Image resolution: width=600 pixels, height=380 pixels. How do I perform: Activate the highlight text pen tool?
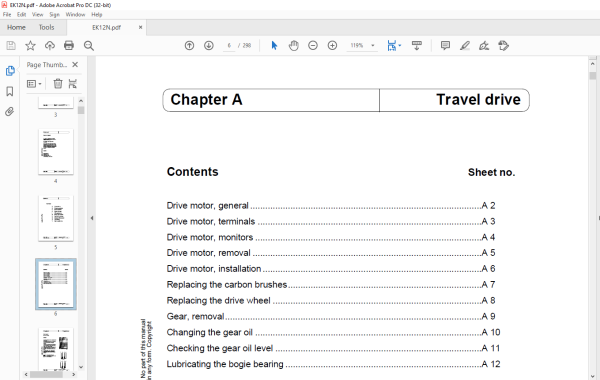[465, 46]
